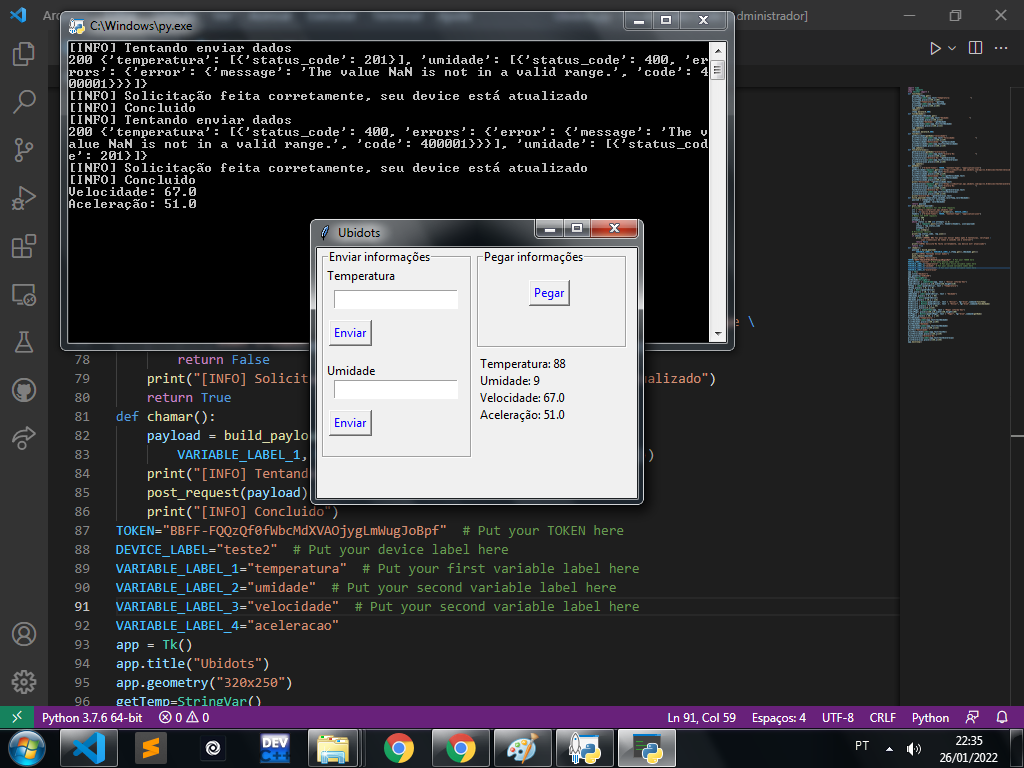The image size is (1024, 768).
Task: Click the console scrollbar thumb
Action: point(717,69)
